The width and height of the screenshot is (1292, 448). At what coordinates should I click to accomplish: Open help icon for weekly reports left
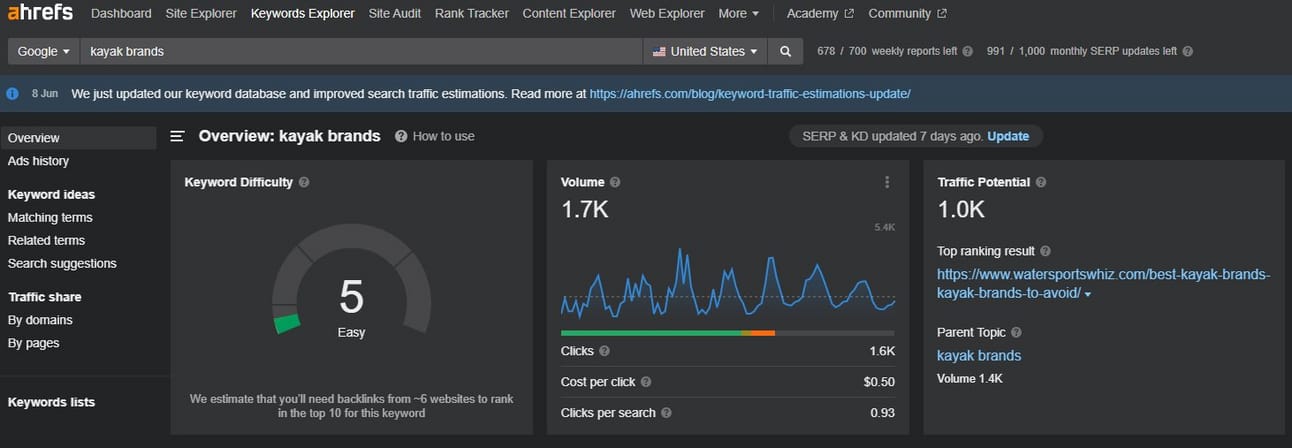[967, 51]
